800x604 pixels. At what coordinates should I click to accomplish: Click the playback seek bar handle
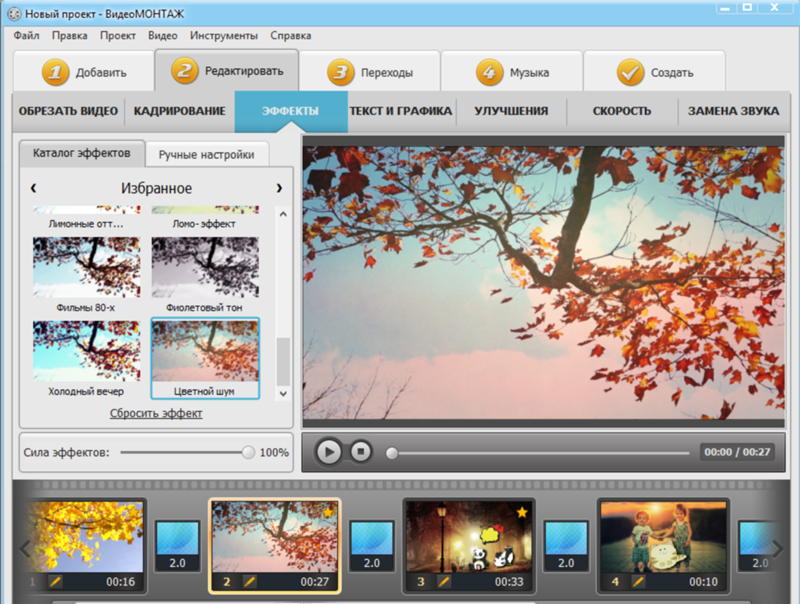[x=392, y=453]
